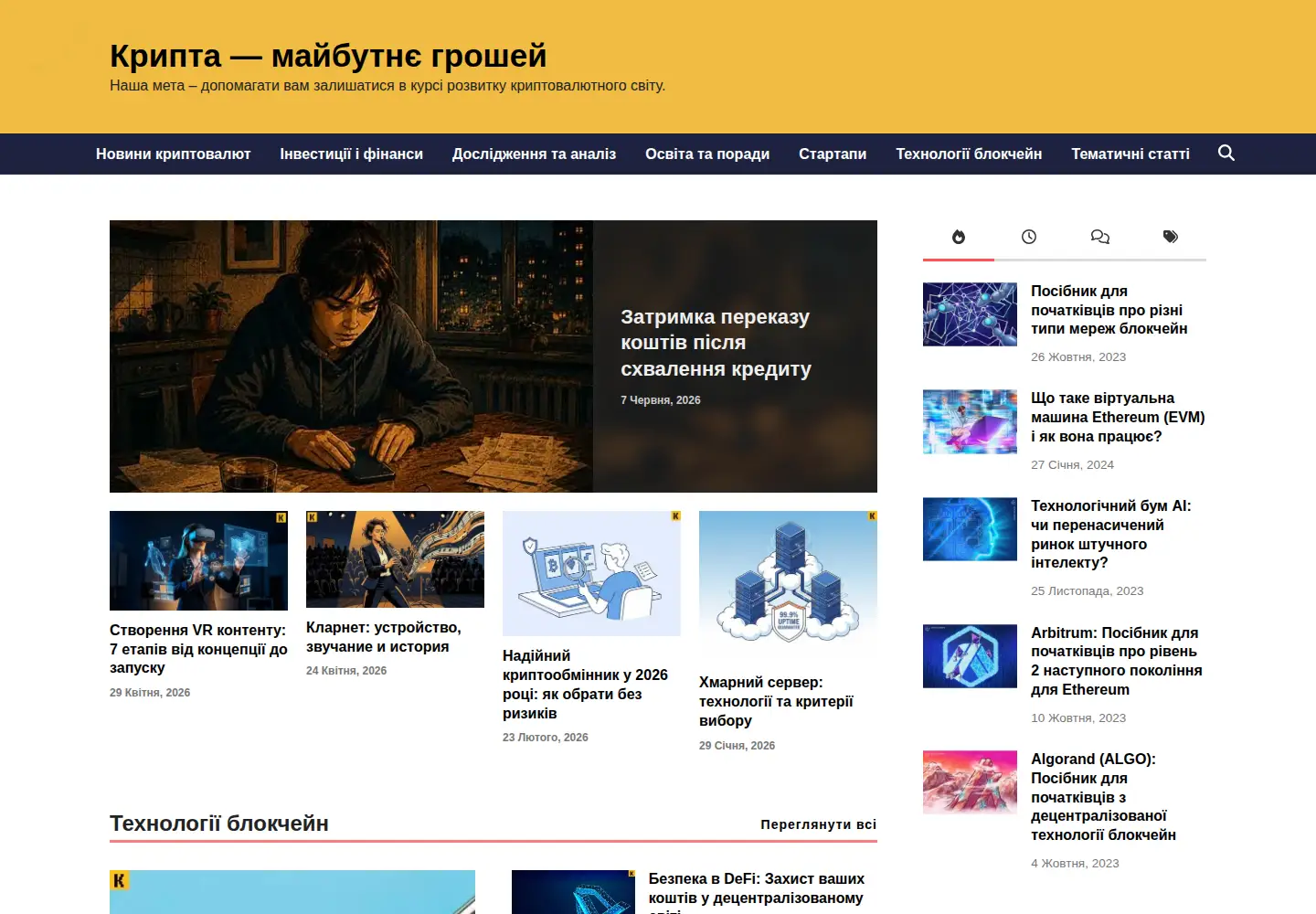Open the search icon in navigation bar
1316x914 pixels.
coord(1226,153)
